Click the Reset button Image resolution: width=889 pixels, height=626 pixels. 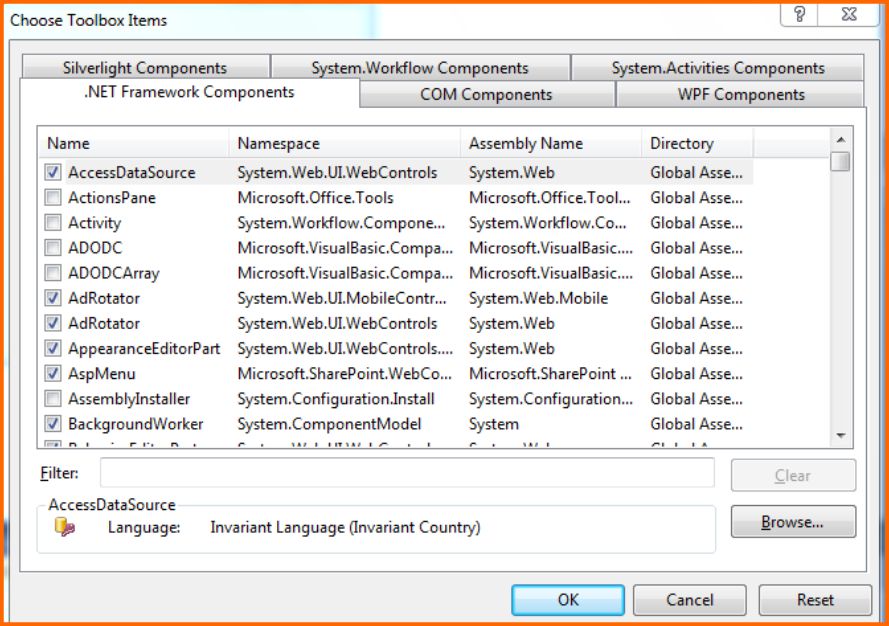point(815,600)
